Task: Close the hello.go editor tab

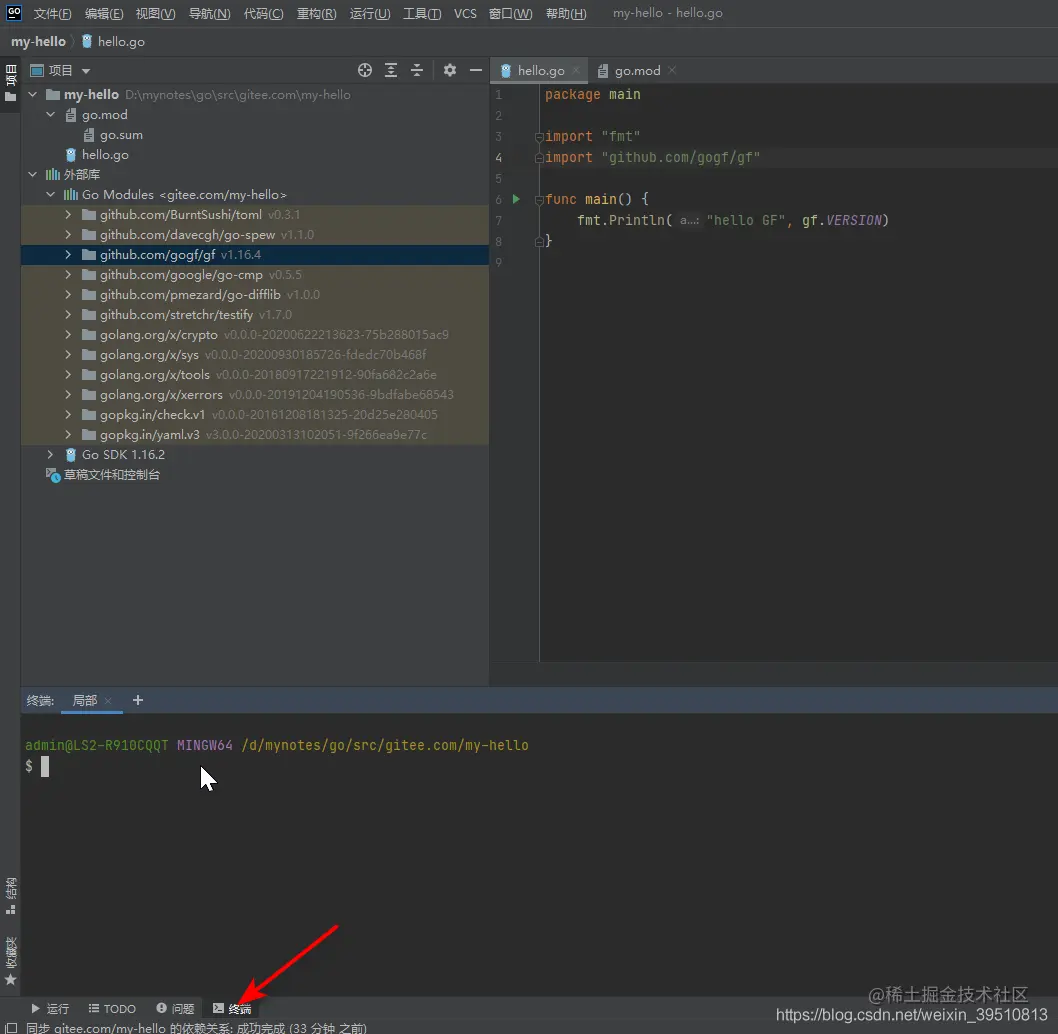Action: pyautogui.click(x=576, y=70)
